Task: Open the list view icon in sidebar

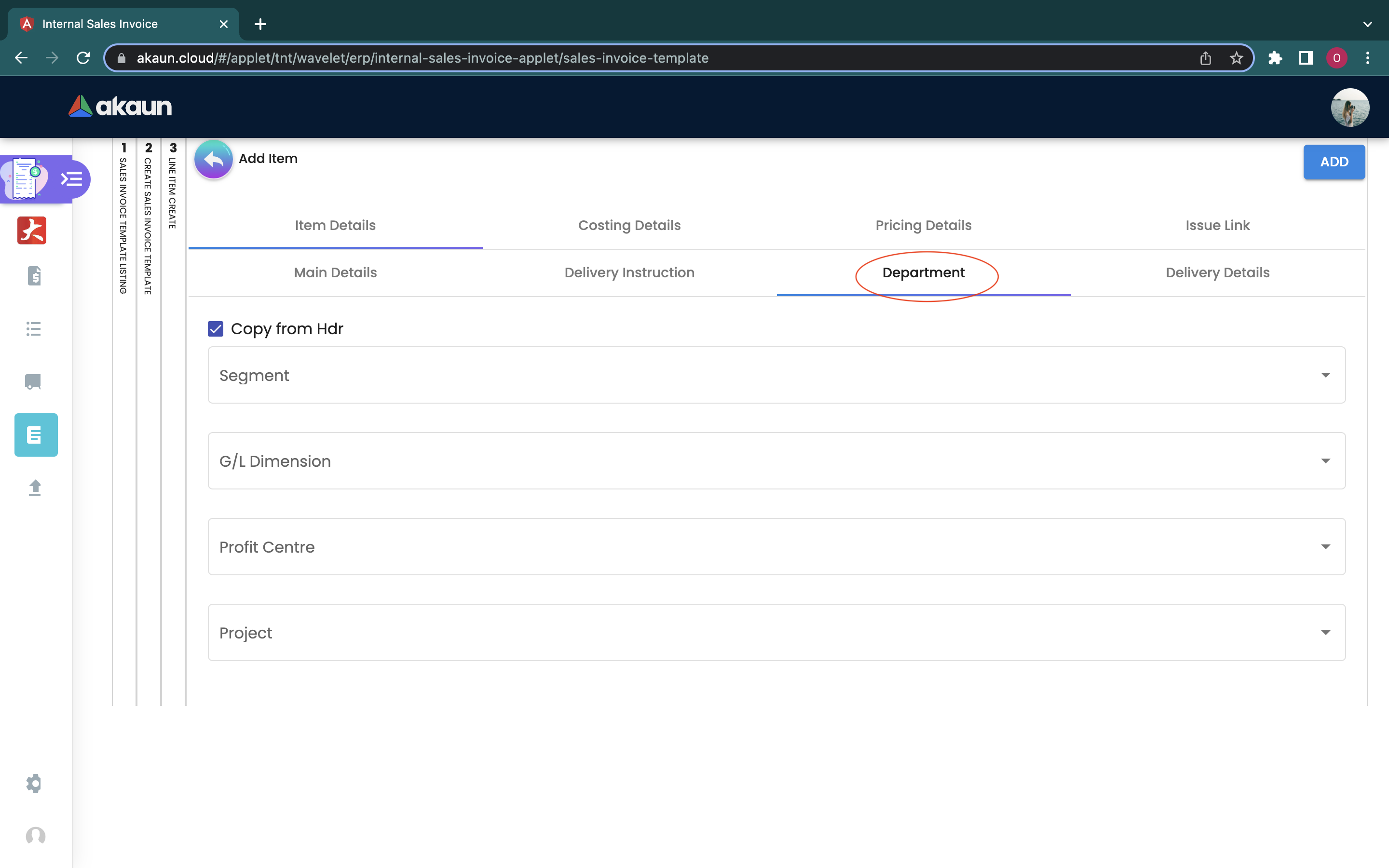Action: coord(34,329)
